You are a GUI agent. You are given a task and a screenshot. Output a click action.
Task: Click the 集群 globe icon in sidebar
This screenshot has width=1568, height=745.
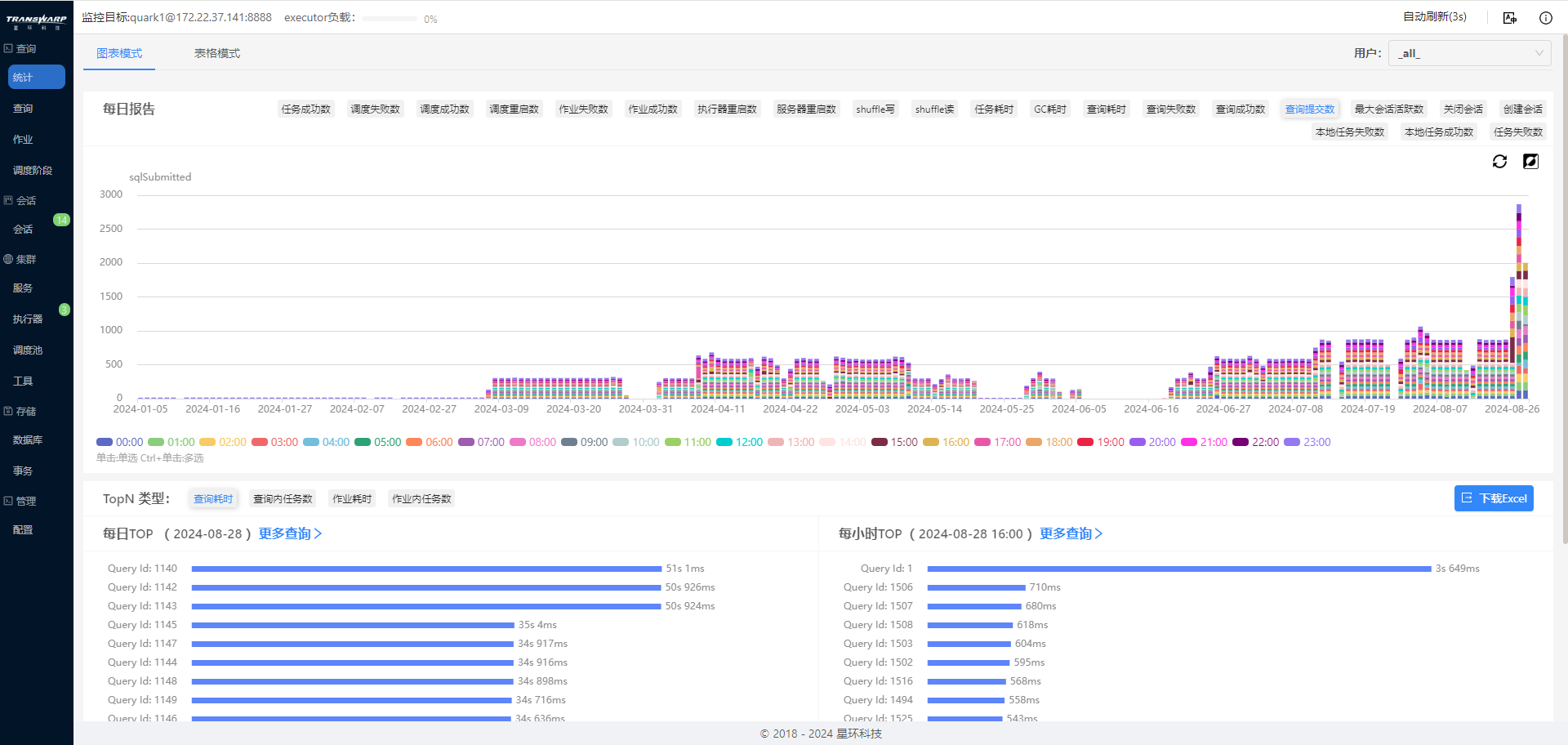(8, 259)
